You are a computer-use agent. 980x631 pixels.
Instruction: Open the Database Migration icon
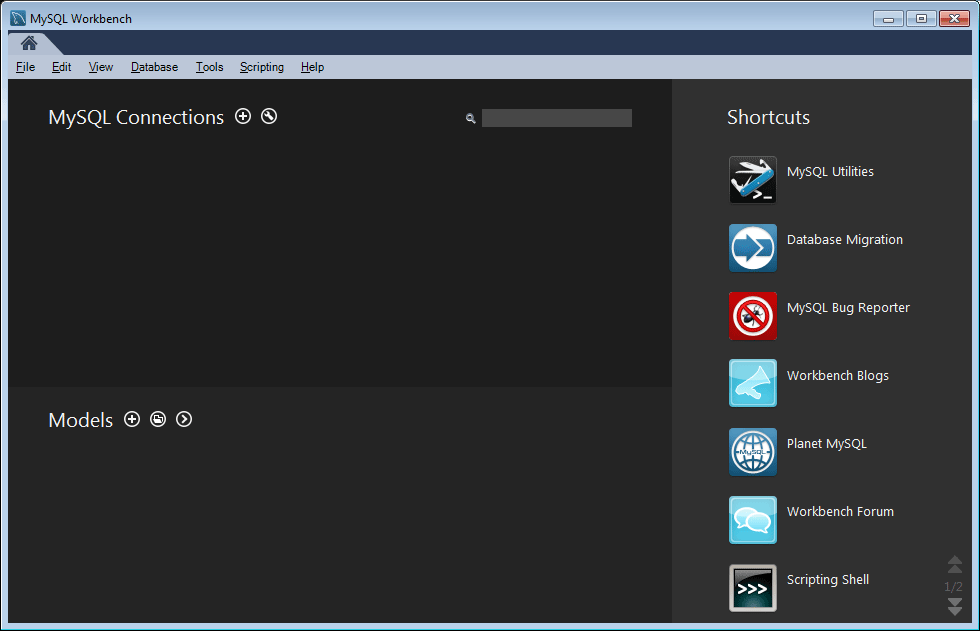pyautogui.click(x=752, y=248)
